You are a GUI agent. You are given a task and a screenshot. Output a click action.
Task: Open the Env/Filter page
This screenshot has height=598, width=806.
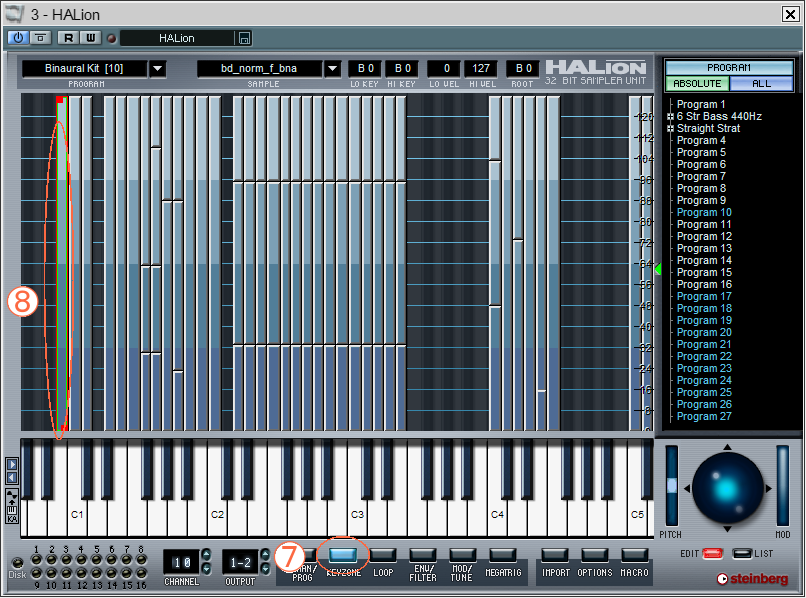click(423, 554)
